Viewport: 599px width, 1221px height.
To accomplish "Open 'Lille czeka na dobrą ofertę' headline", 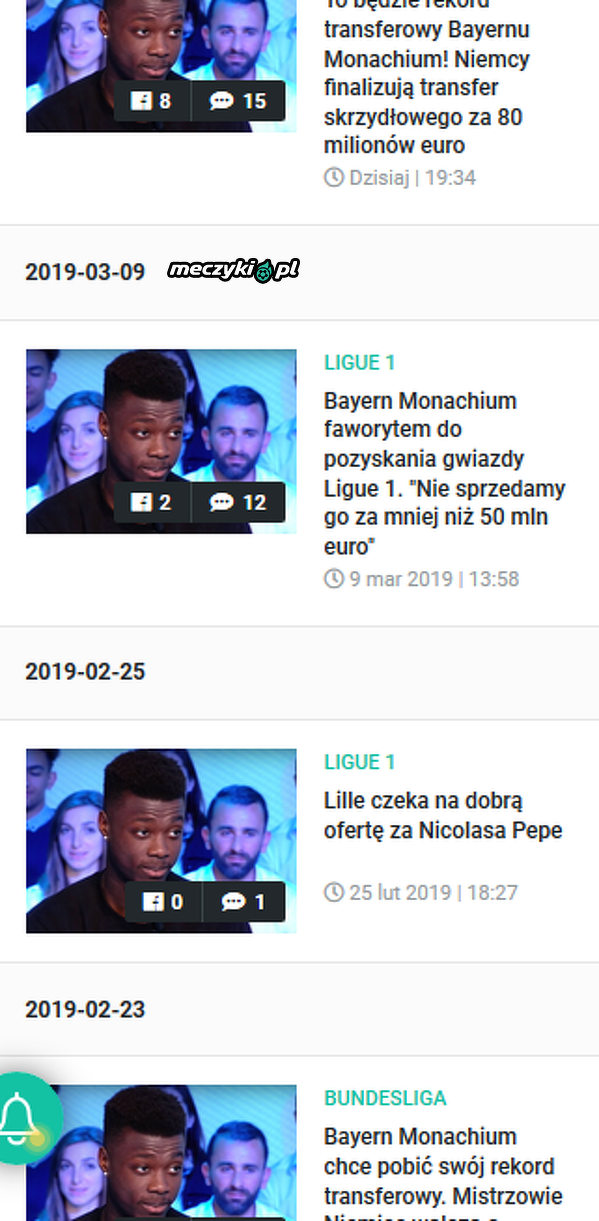I will click(x=443, y=816).
